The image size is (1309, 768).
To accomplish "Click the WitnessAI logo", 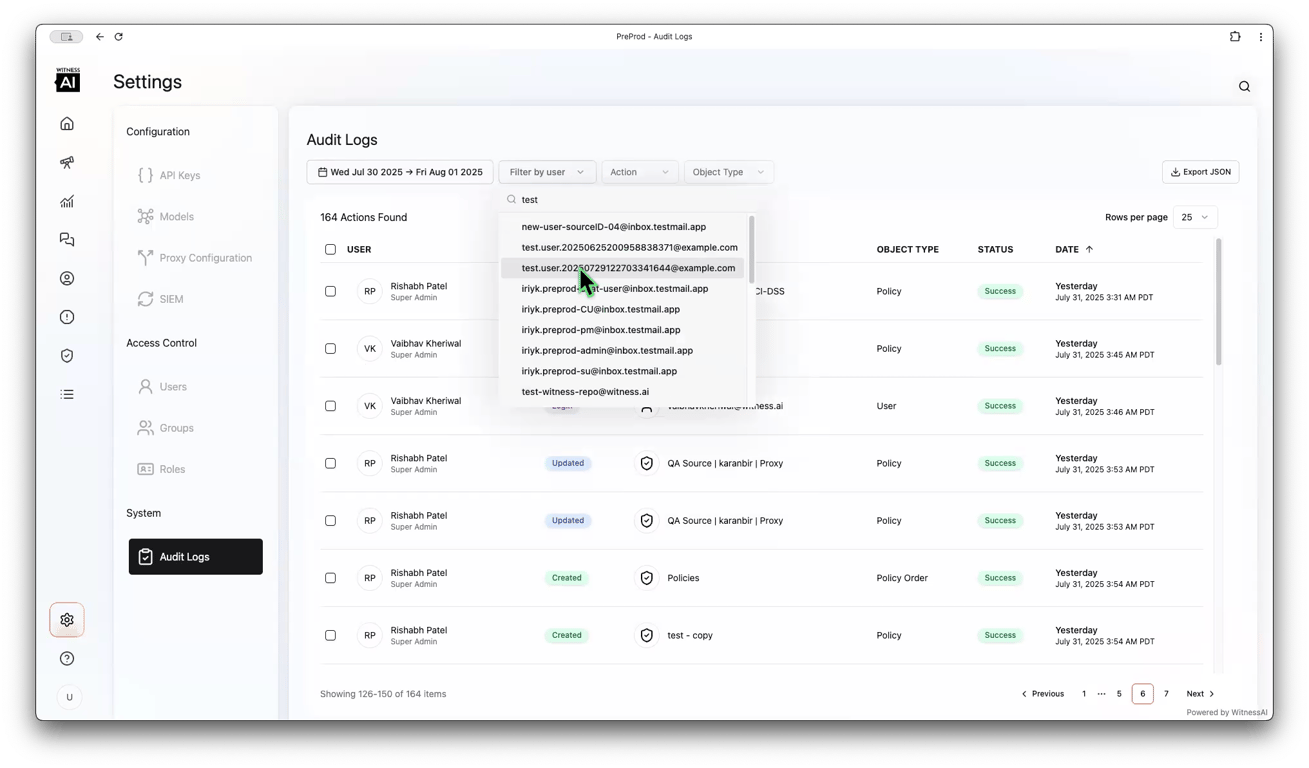I will pyautogui.click(x=68, y=80).
